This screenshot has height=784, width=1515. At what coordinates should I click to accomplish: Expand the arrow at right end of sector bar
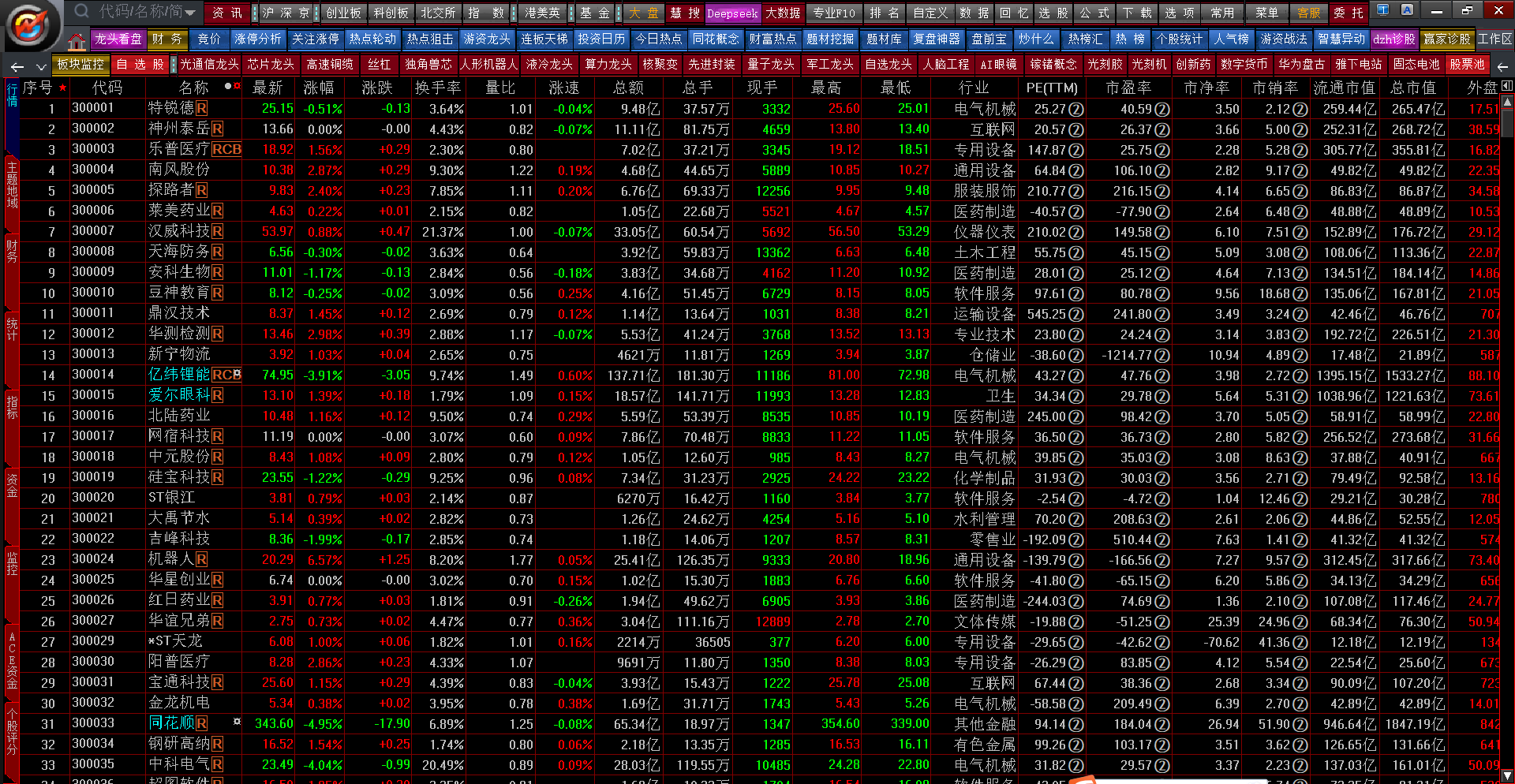click(1502, 66)
